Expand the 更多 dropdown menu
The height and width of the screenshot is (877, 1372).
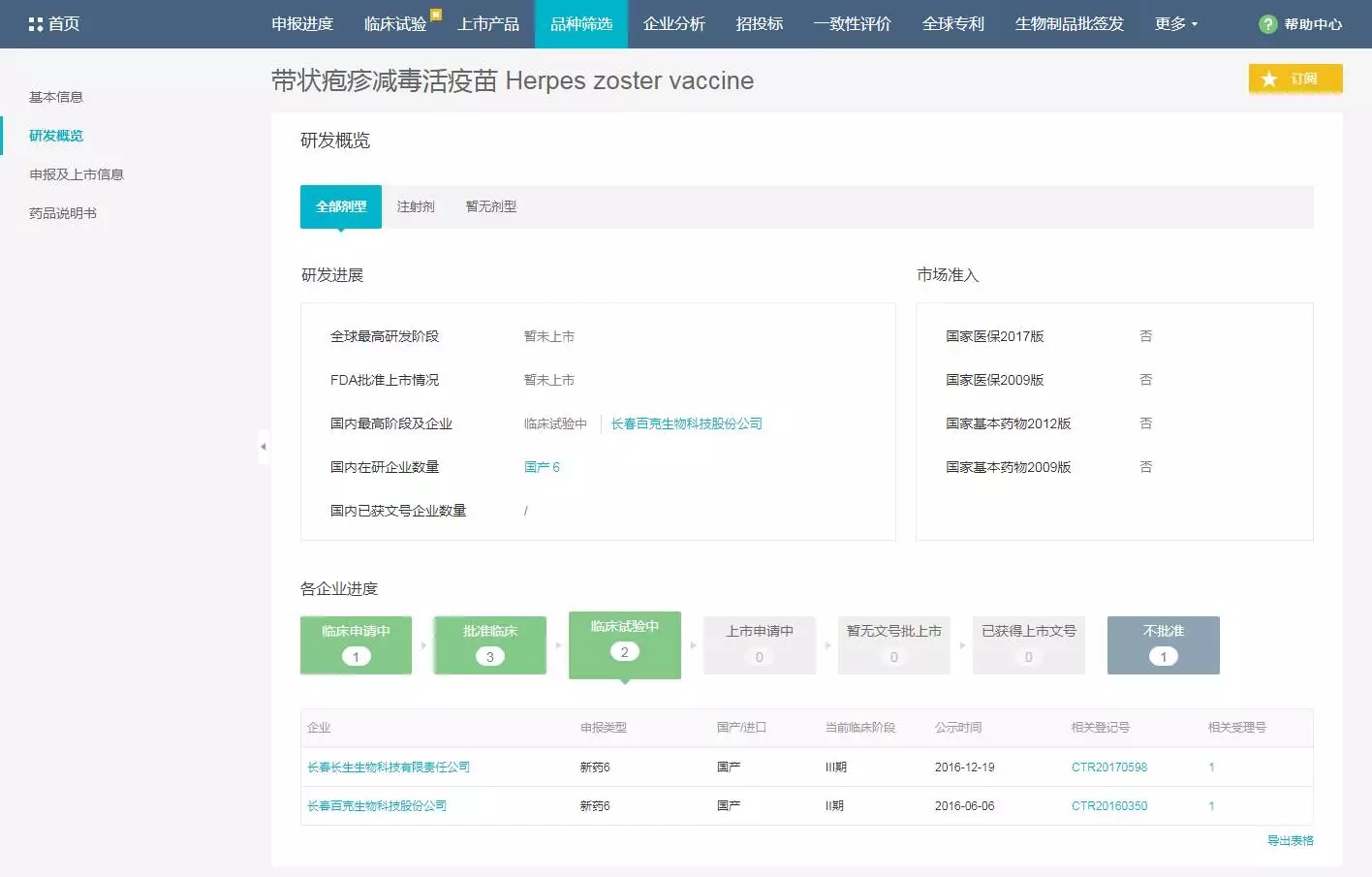click(1175, 24)
